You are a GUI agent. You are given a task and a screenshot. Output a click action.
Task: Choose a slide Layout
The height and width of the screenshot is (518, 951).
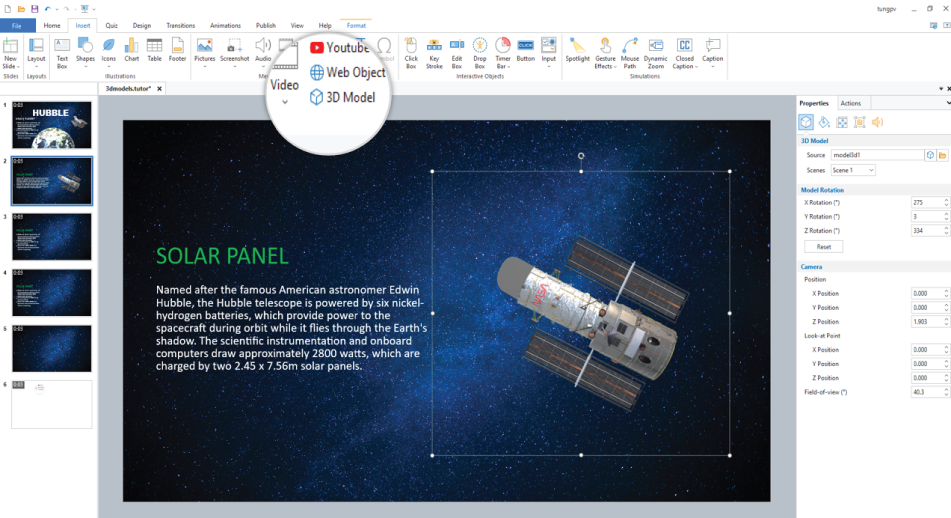point(36,51)
